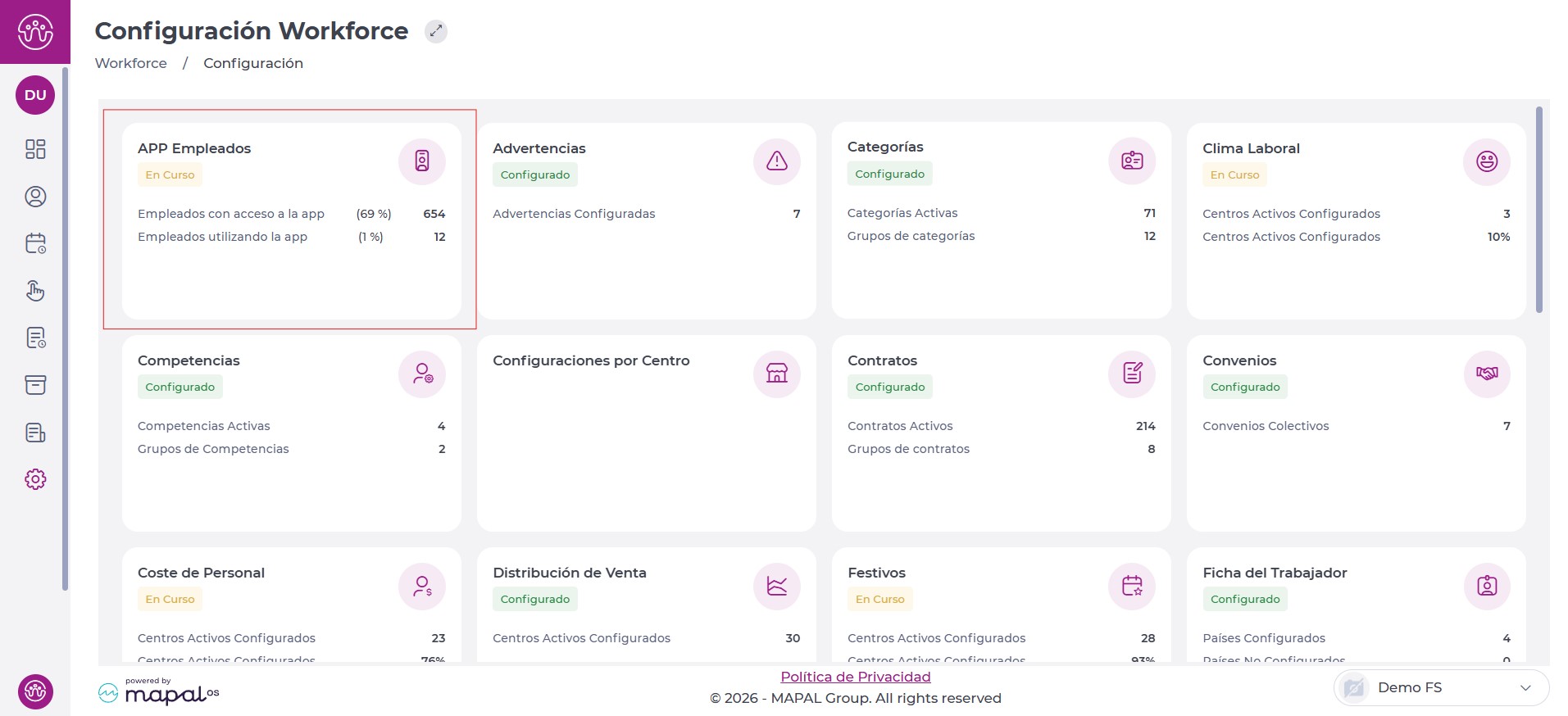Toggle the expand view button beside title
This screenshot has width=1568, height=716.
[435, 31]
